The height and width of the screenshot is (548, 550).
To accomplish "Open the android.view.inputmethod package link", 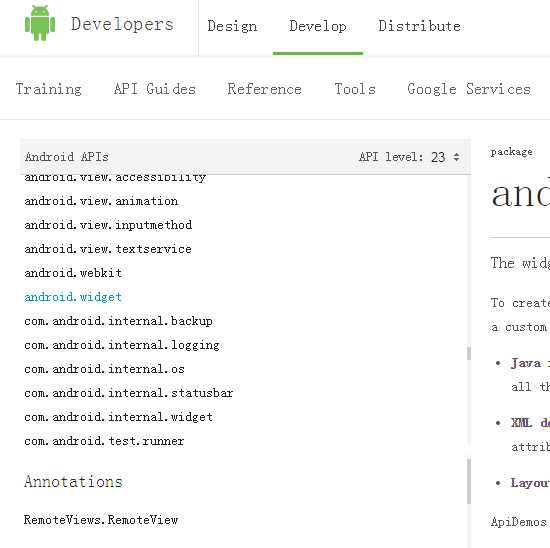I will (x=108, y=225).
